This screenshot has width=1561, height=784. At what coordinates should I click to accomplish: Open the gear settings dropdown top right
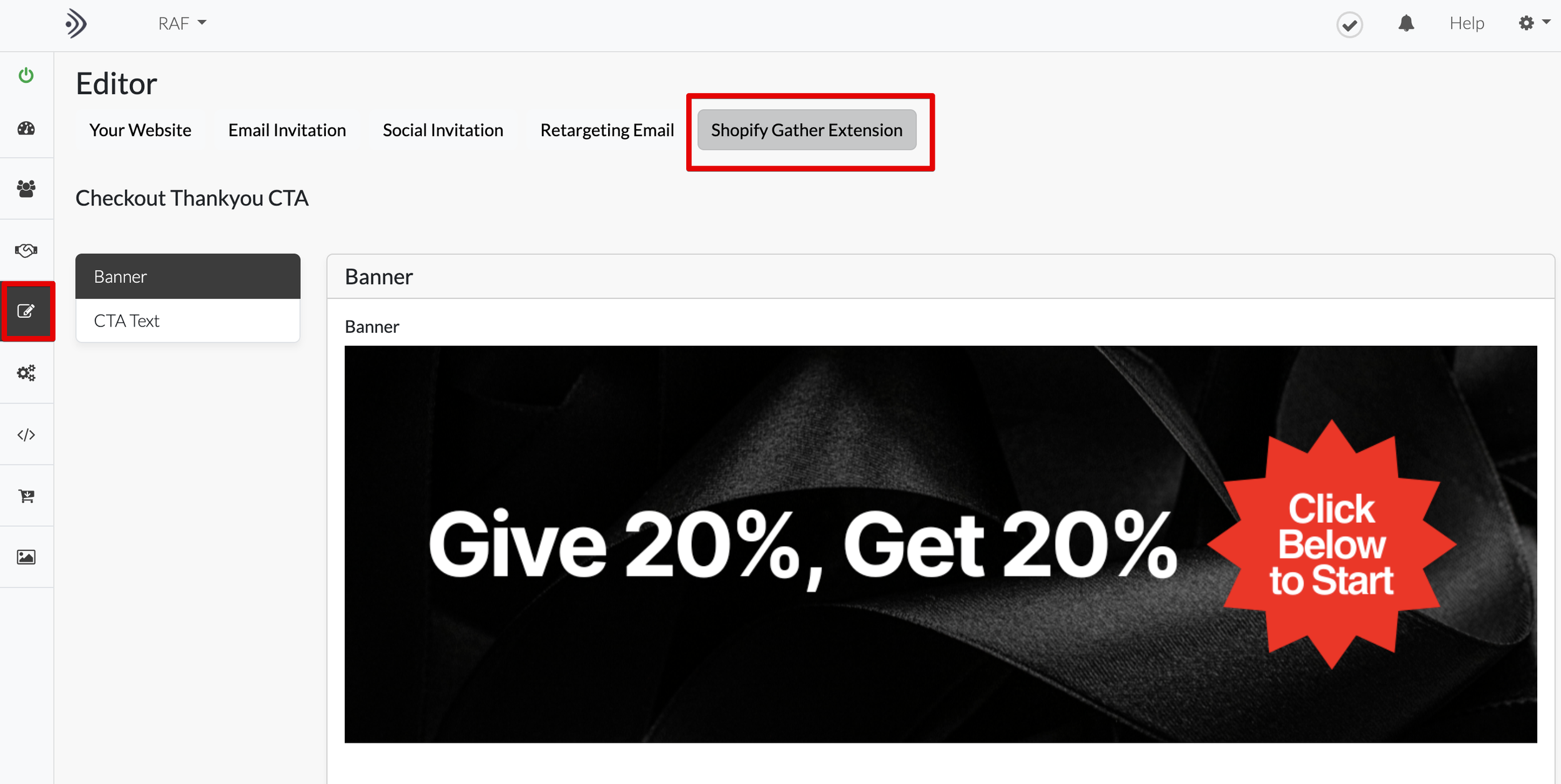[1534, 23]
